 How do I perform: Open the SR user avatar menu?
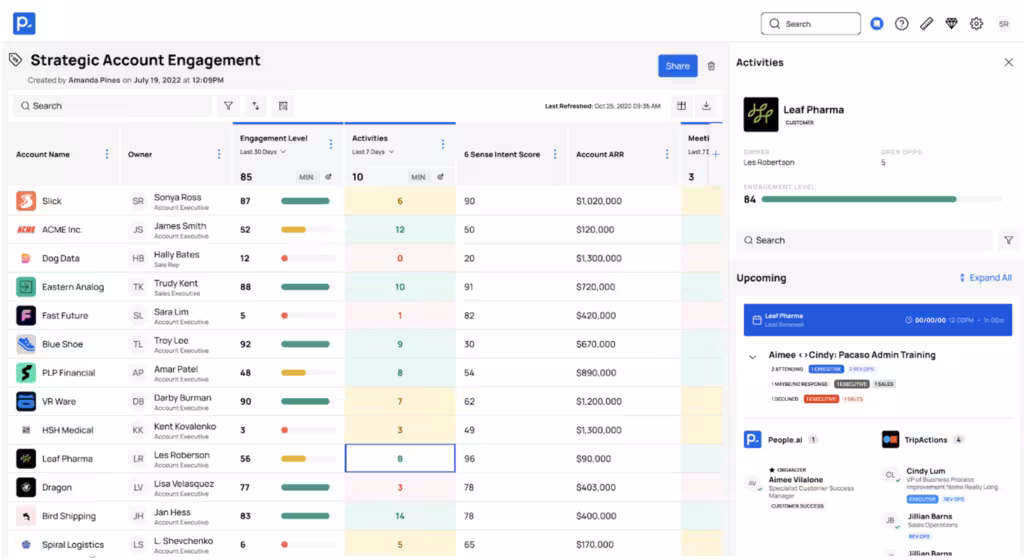(1003, 23)
